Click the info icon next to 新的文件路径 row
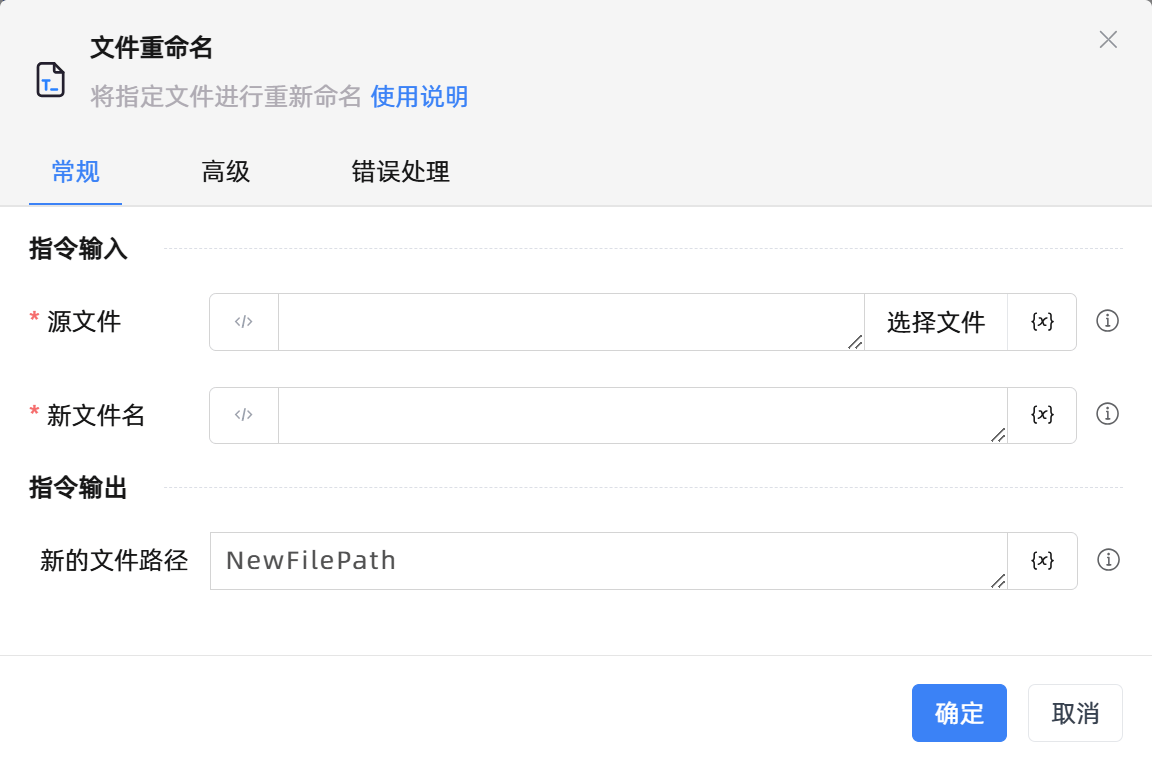The image size is (1152, 770). pos(1107,560)
